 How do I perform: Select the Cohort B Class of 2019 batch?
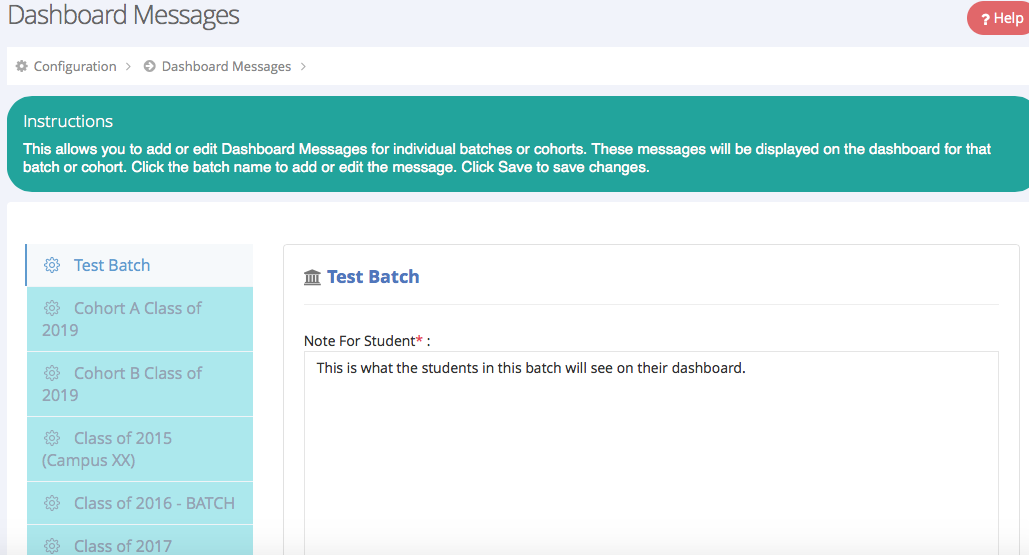point(138,384)
